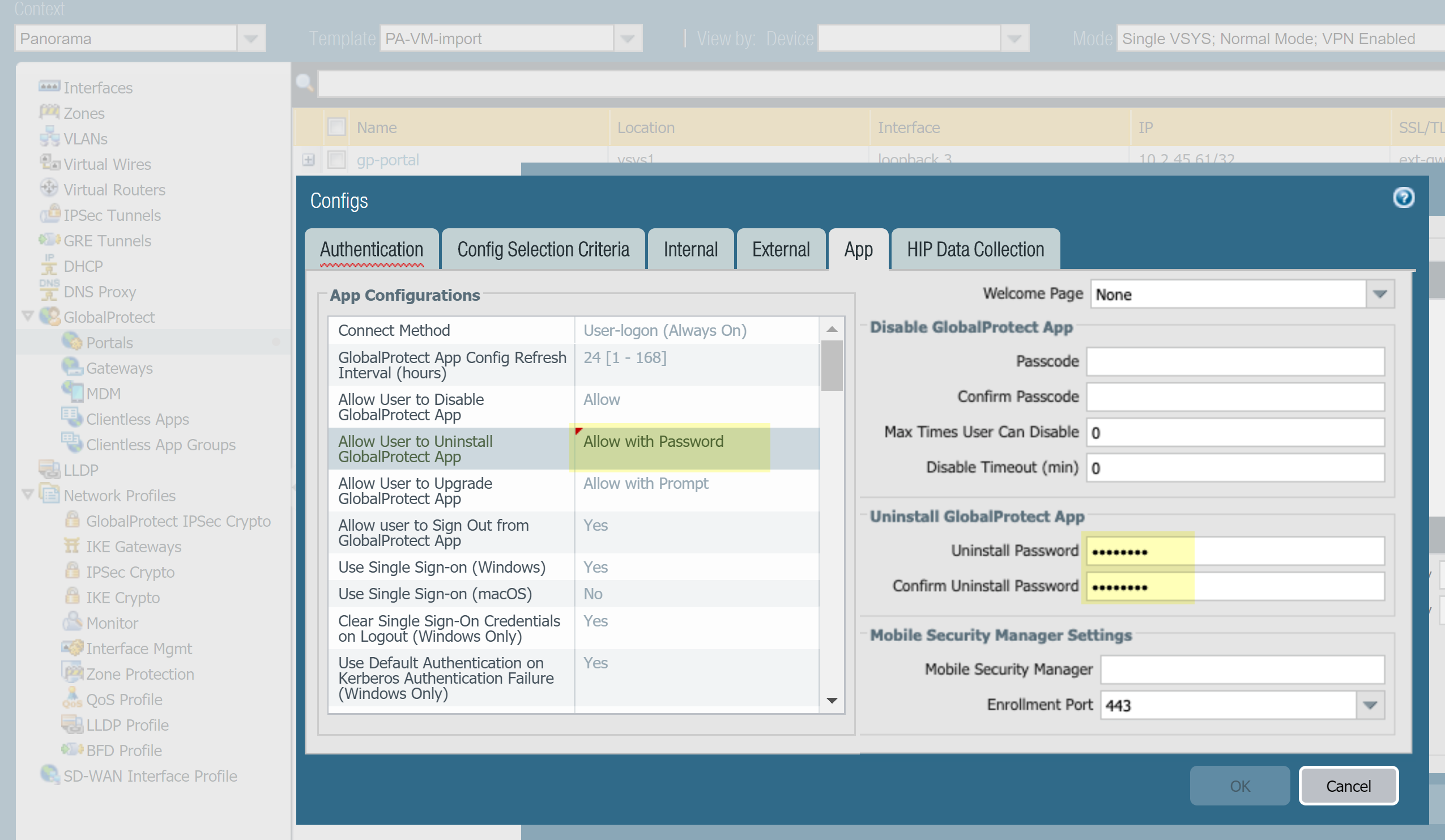Click the SD-WAN Interface Profile icon

tap(50, 775)
